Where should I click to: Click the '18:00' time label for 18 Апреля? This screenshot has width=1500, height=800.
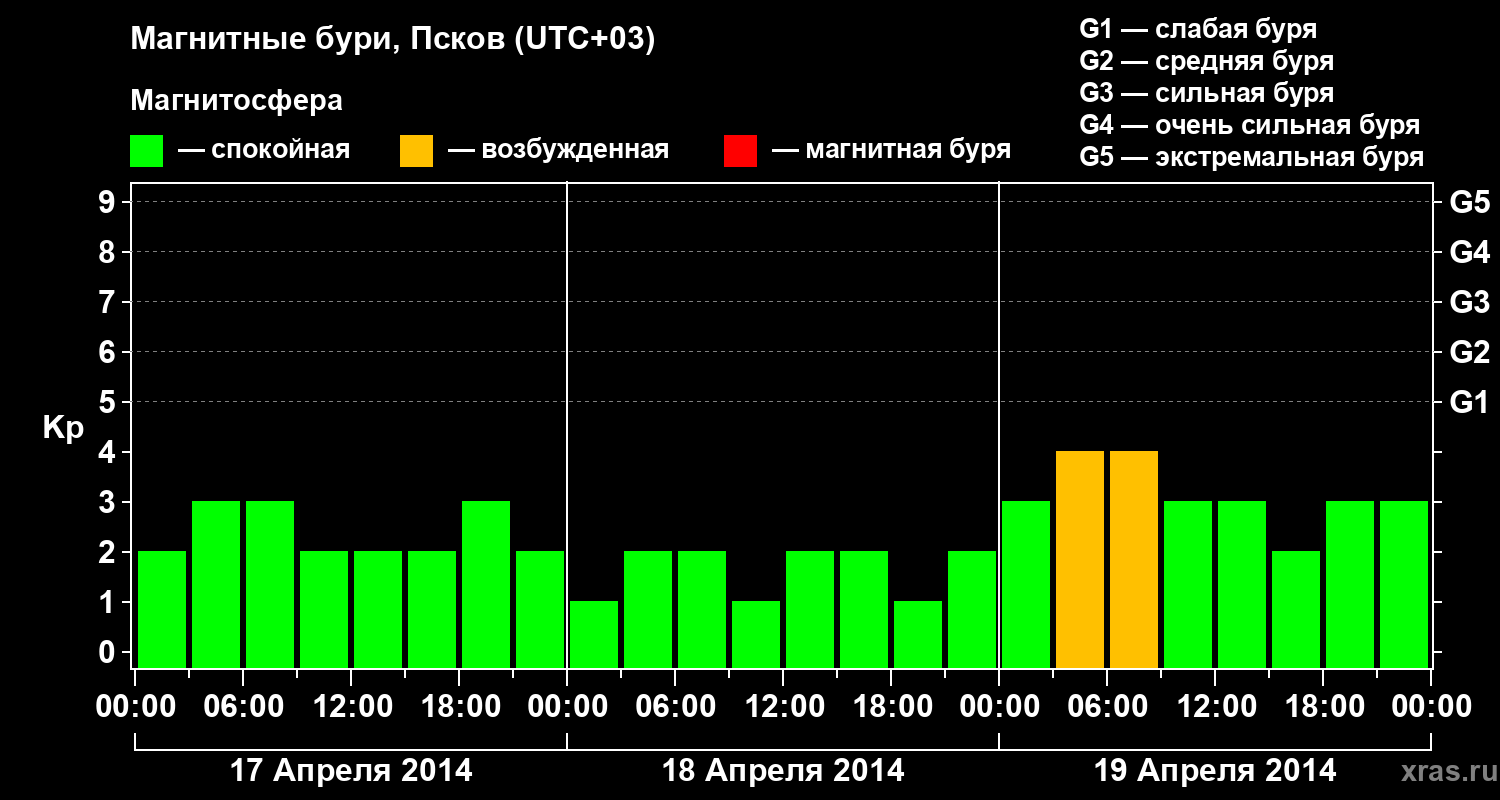[891, 706]
